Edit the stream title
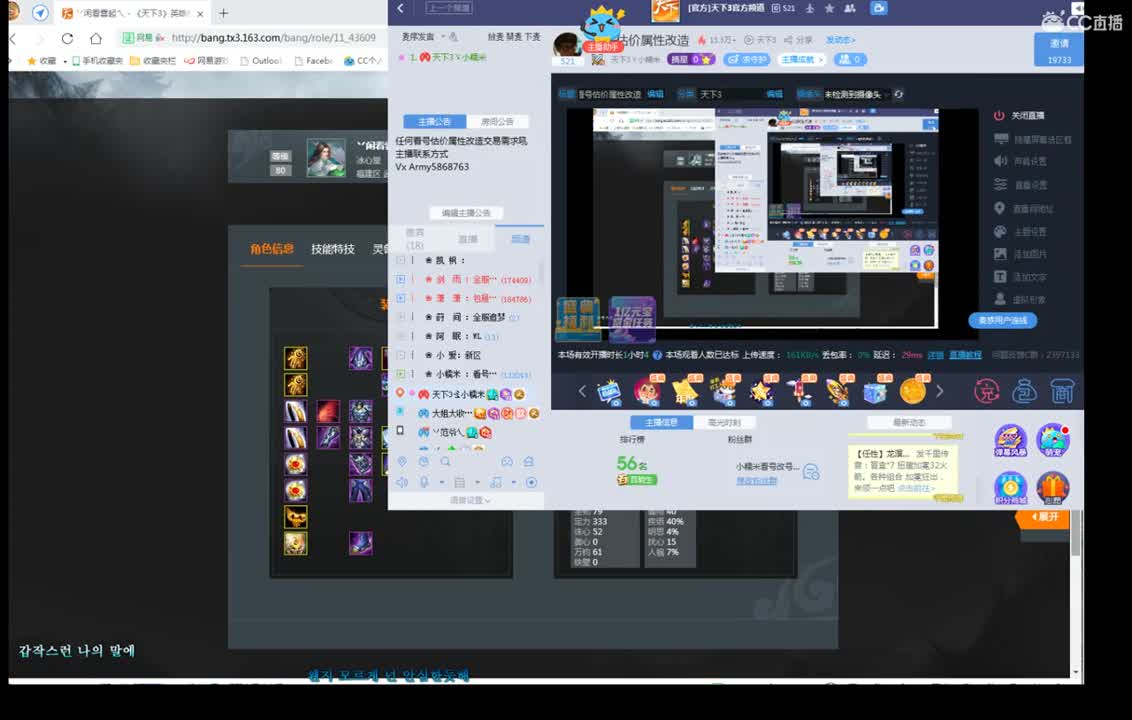The image size is (1132, 720). [655, 94]
